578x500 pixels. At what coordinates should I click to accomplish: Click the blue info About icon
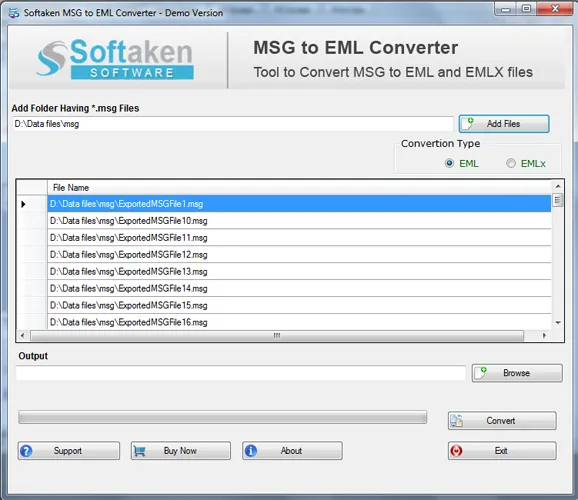(251, 451)
